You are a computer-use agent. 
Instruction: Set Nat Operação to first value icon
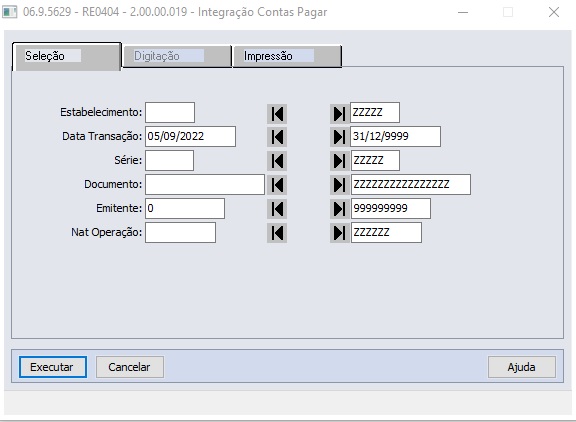point(277,233)
